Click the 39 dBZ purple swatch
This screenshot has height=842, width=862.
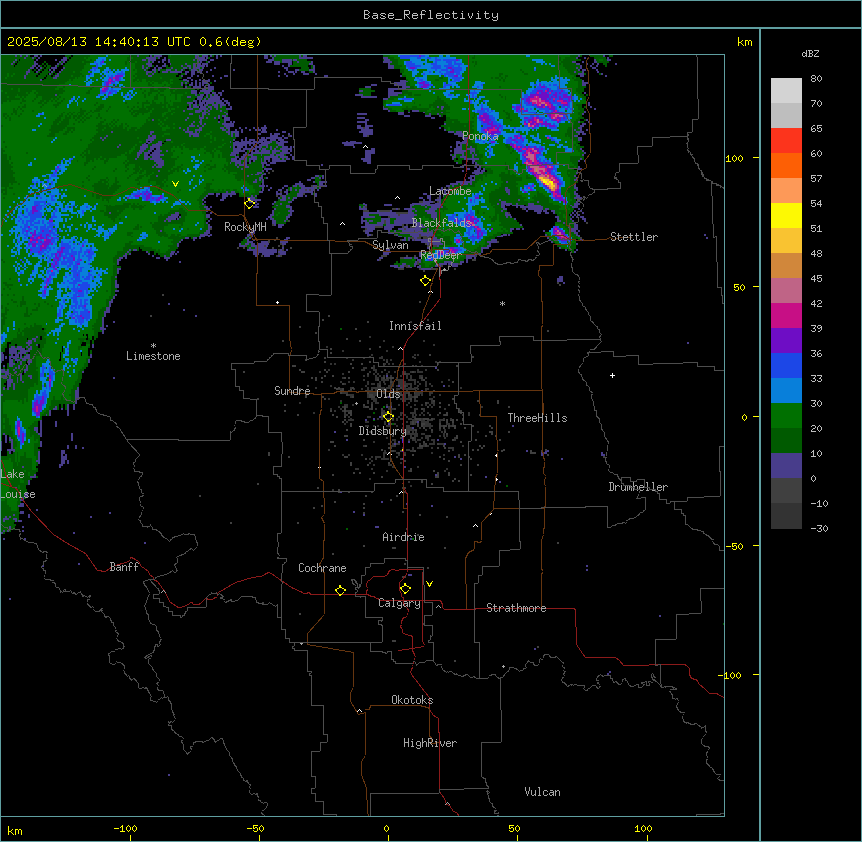786,341
